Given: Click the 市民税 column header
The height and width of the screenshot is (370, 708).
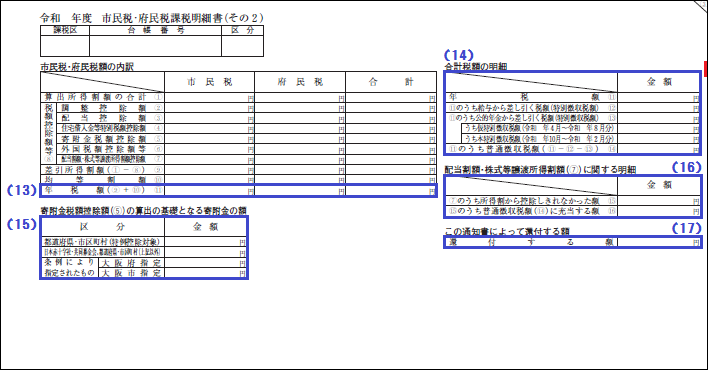Looking at the screenshot, I should coord(210,82).
